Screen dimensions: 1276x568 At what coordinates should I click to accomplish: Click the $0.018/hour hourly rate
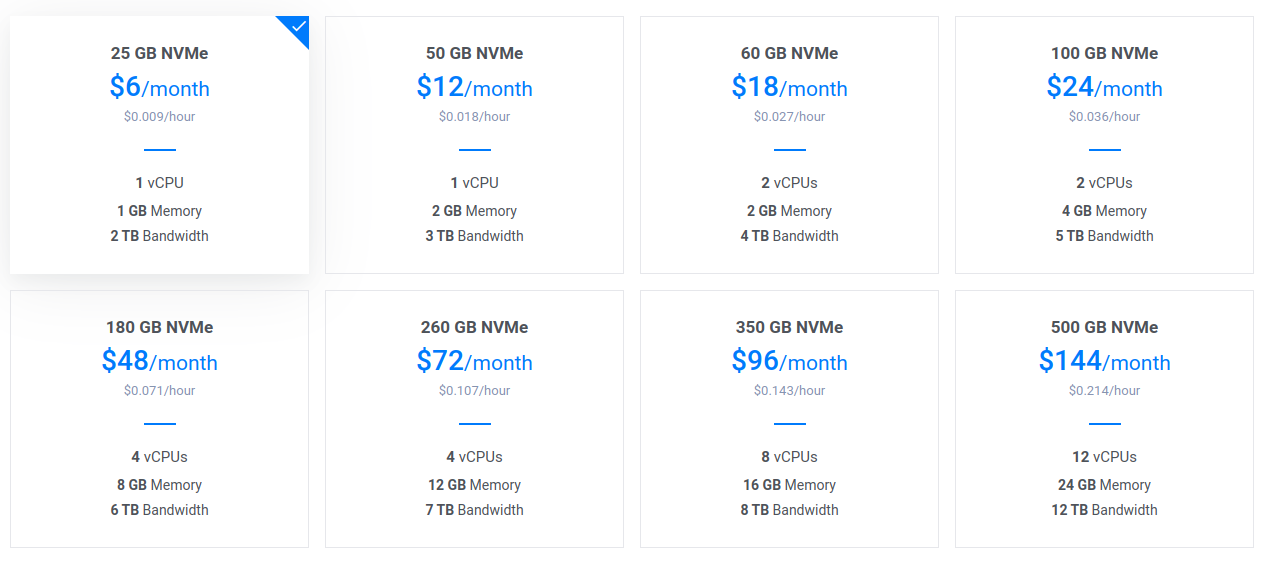tap(474, 117)
